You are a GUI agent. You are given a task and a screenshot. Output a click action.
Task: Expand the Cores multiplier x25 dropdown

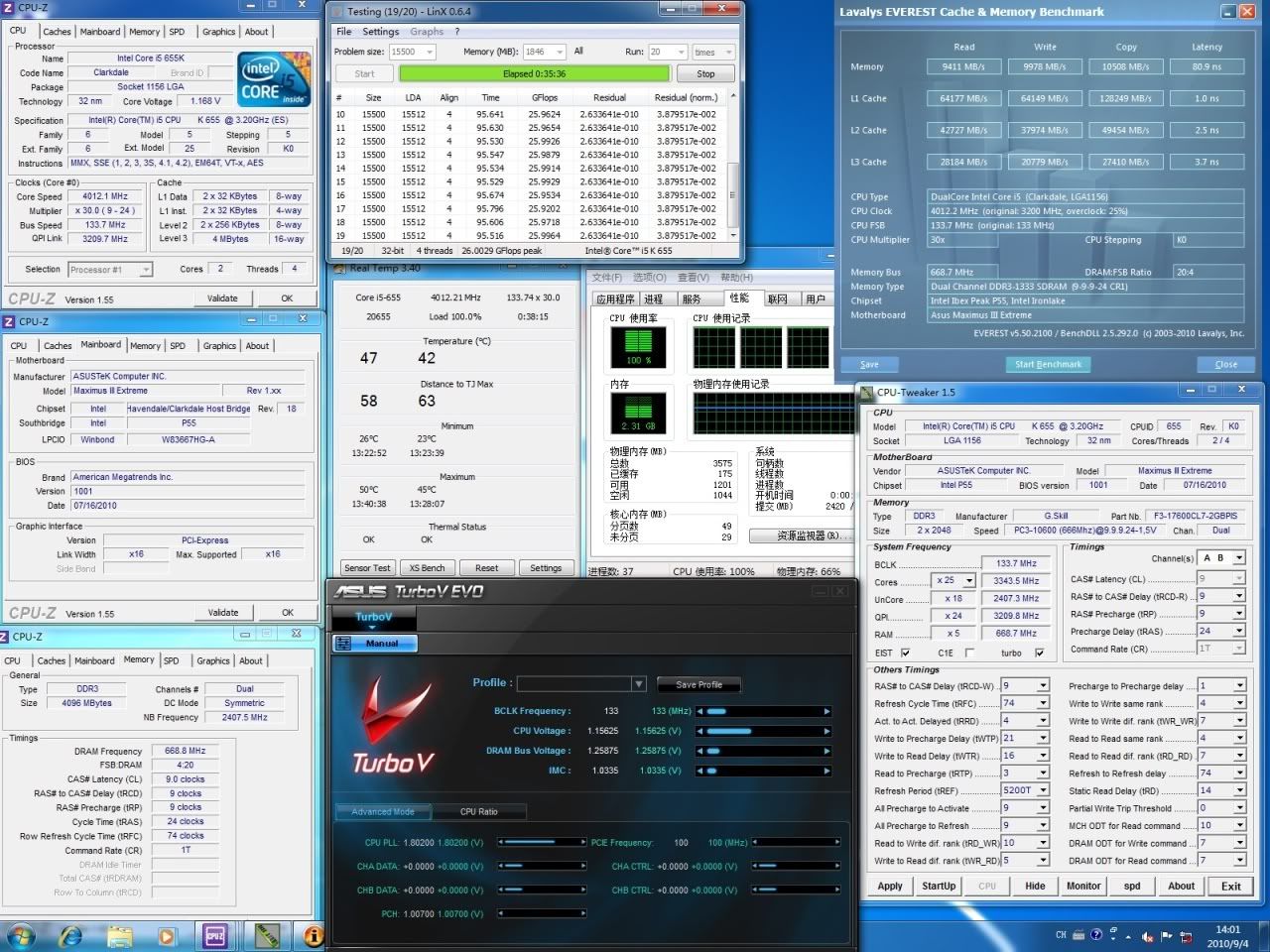(968, 581)
